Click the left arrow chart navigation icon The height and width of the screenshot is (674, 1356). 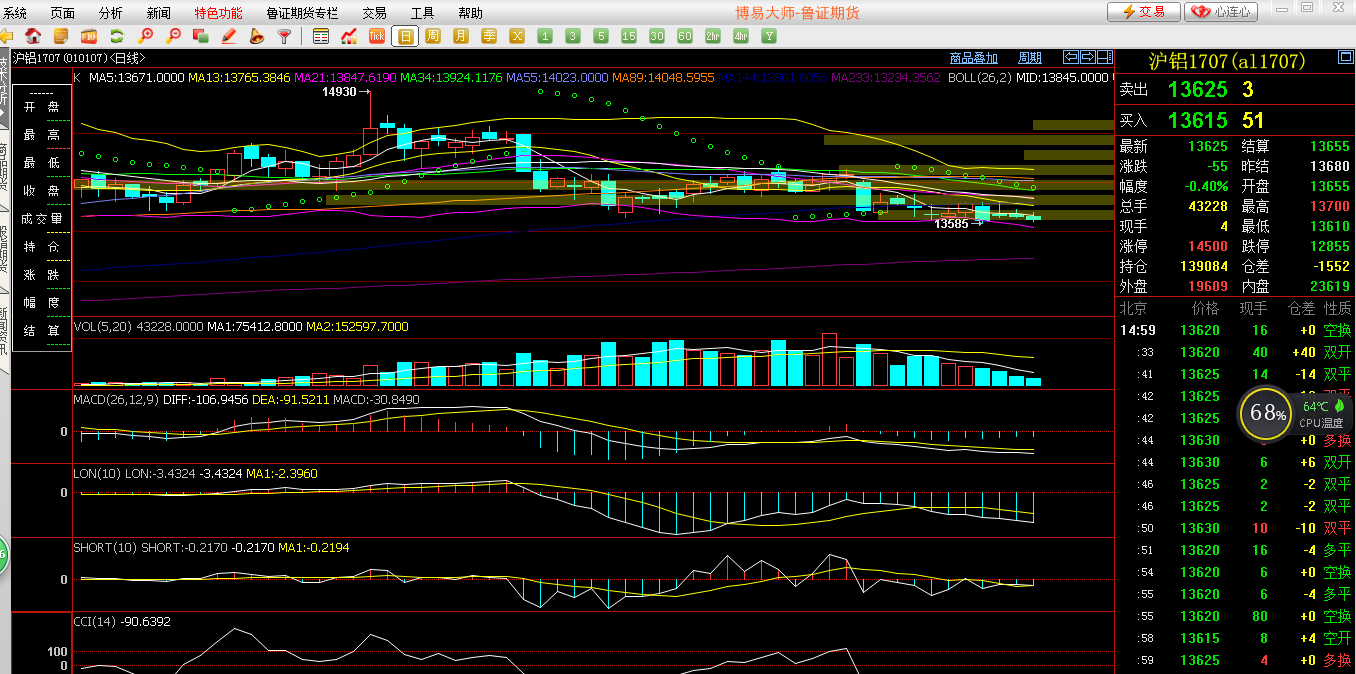click(1070, 57)
